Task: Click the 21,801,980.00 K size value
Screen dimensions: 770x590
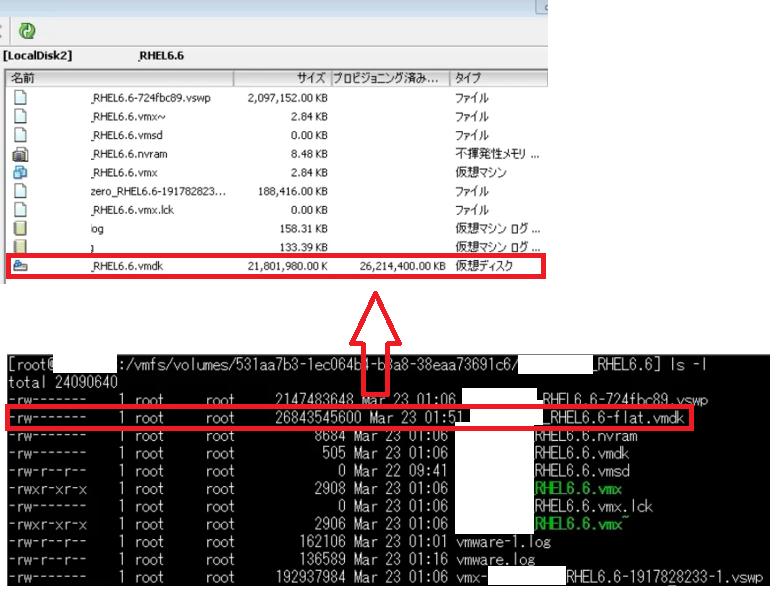Action: [x=287, y=266]
